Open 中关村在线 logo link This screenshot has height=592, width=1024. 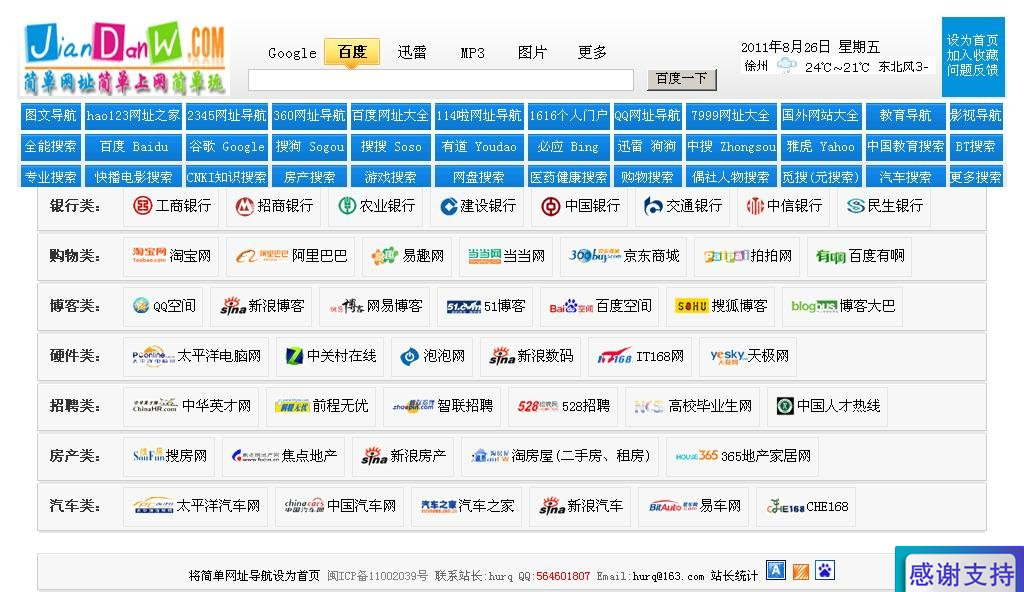[x=294, y=356]
